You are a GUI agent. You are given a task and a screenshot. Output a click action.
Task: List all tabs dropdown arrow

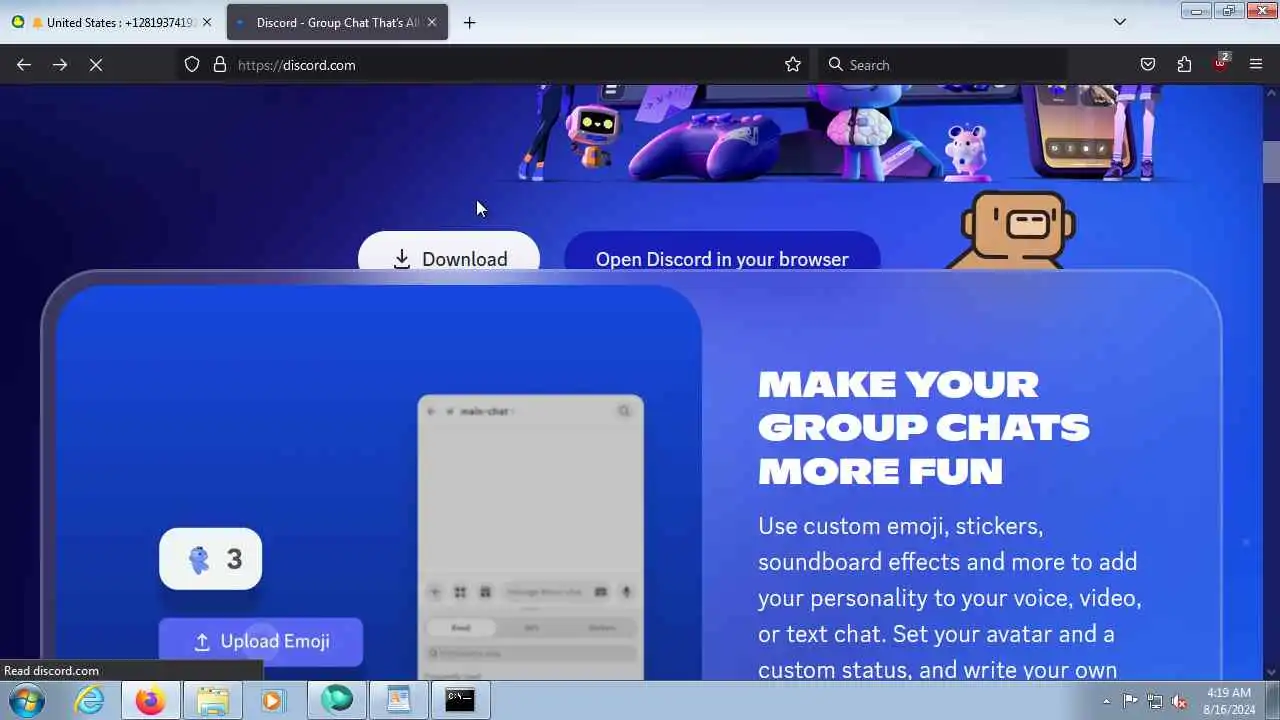[1120, 22]
